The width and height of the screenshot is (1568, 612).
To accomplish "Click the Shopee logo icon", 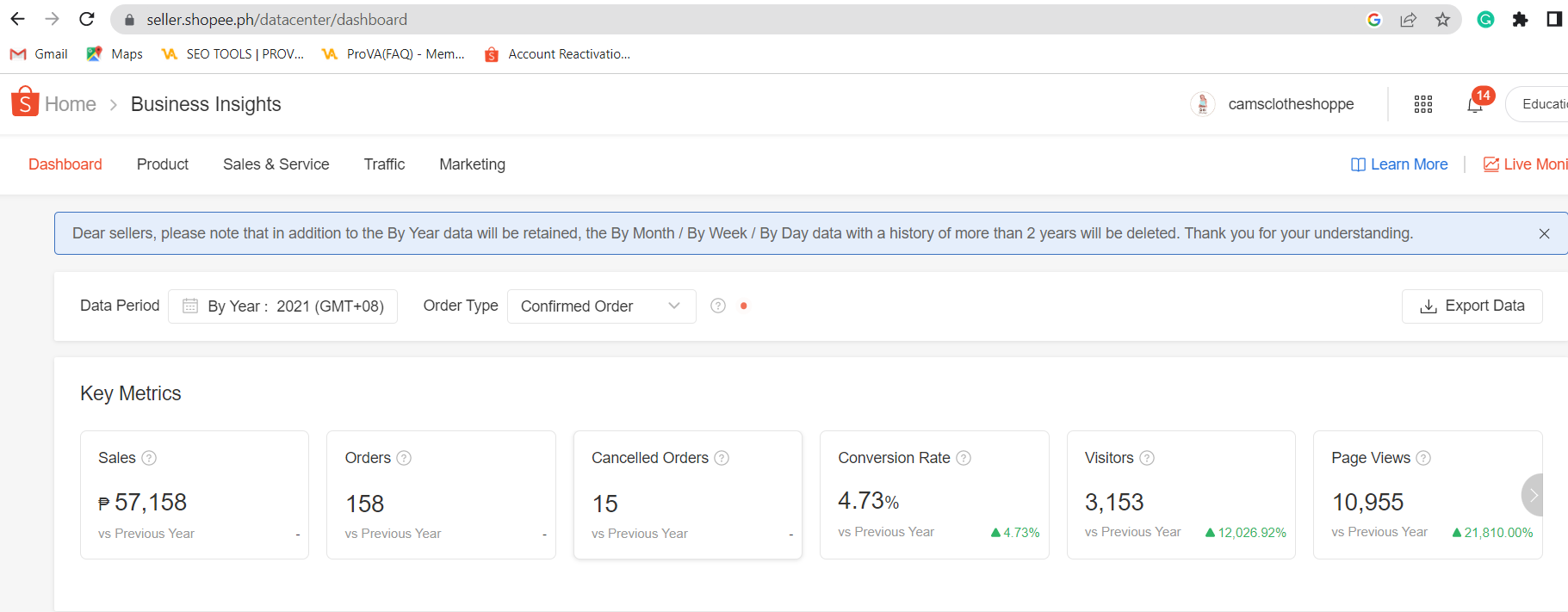I will click(25, 102).
